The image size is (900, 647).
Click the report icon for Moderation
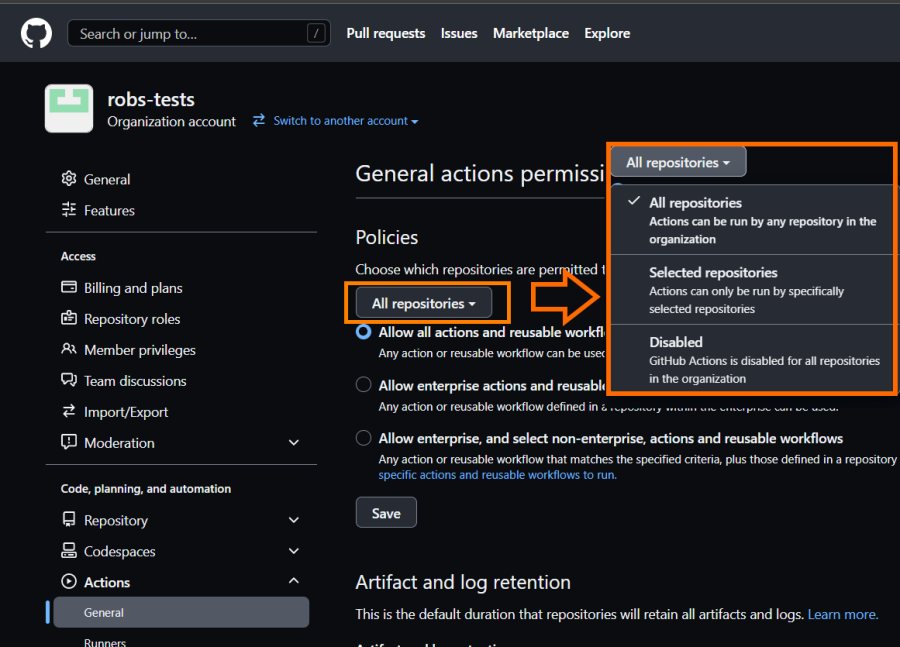(x=69, y=442)
